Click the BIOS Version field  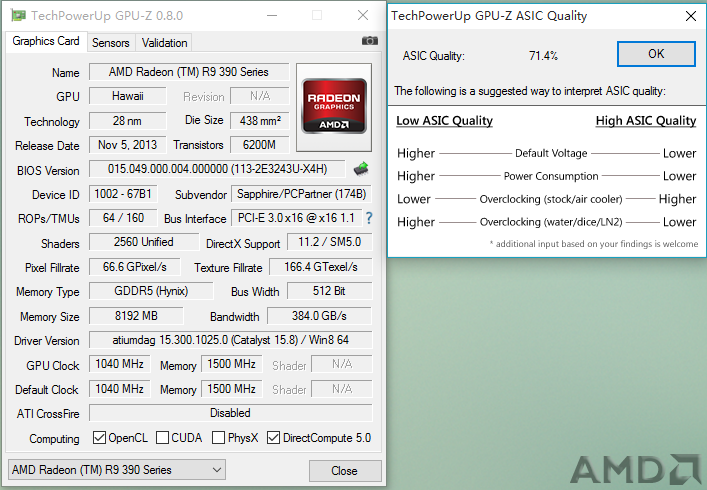coord(217,169)
